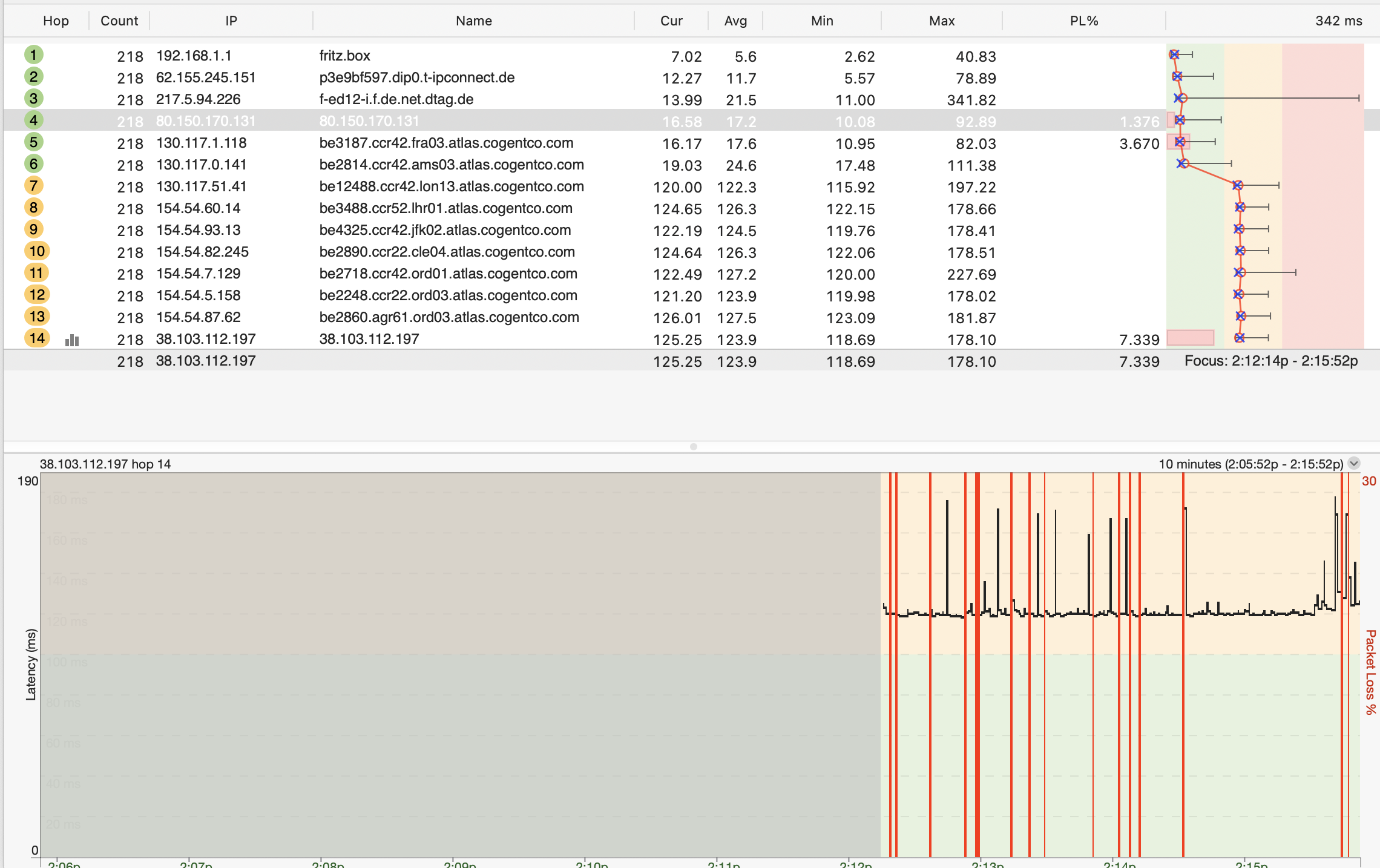1380x868 pixels.
Task: Click hop 14 timeline graph icon
Action: (x=72, y=340)
